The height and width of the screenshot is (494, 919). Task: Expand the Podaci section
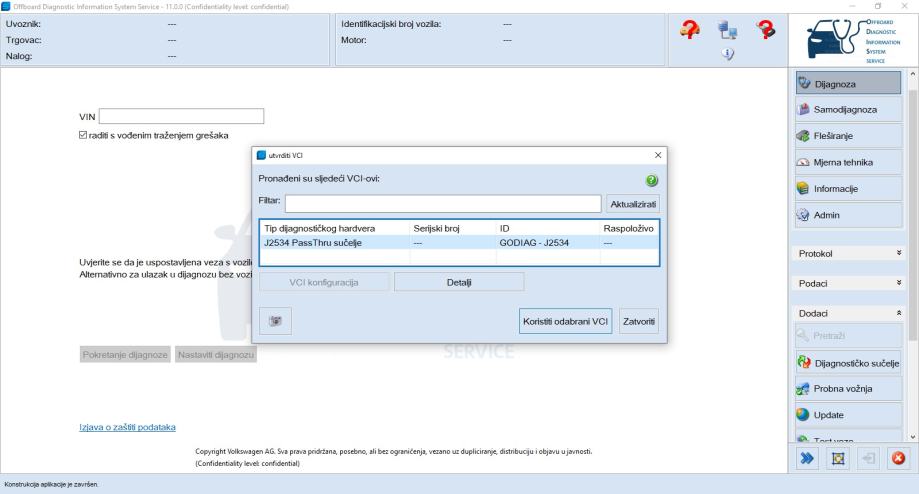tap(848, 283)
